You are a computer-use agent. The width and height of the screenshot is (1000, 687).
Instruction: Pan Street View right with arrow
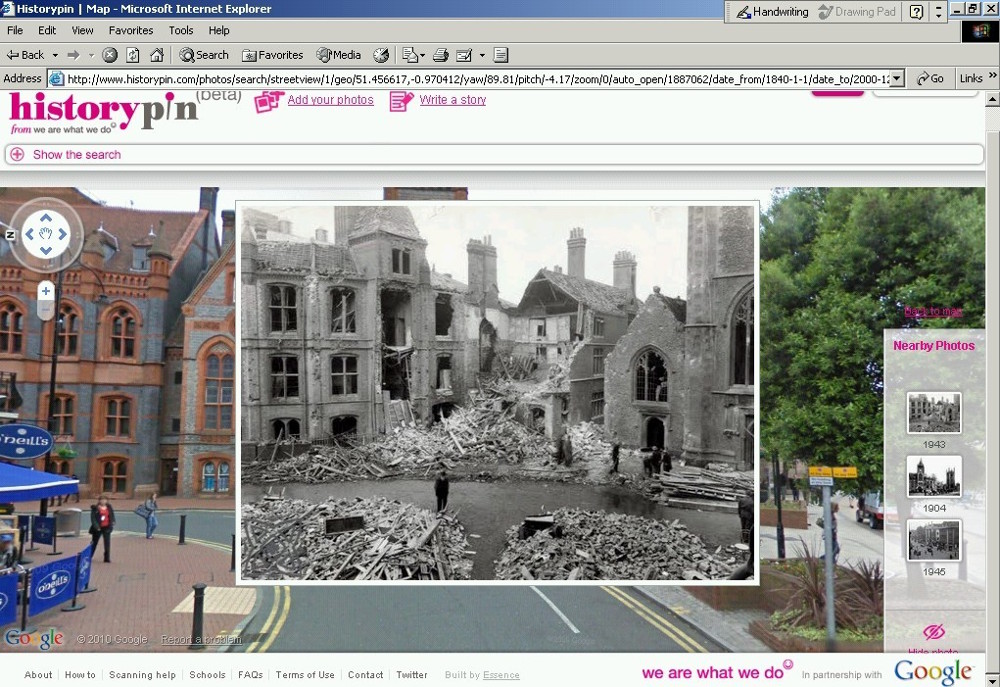point(63,234)
